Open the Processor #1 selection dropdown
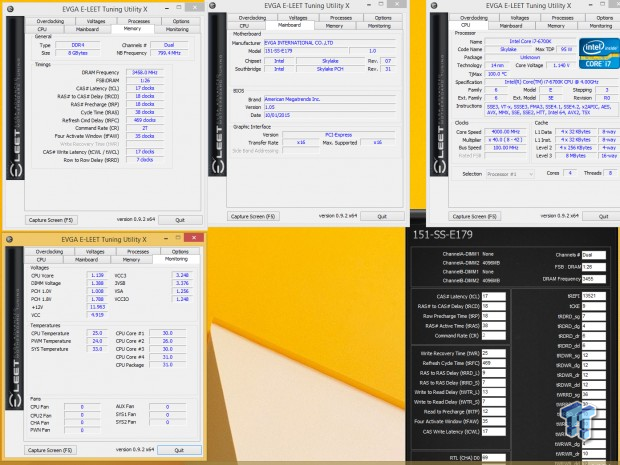Image resolution: width=620 pixels, height=465 pixels. 510,174
